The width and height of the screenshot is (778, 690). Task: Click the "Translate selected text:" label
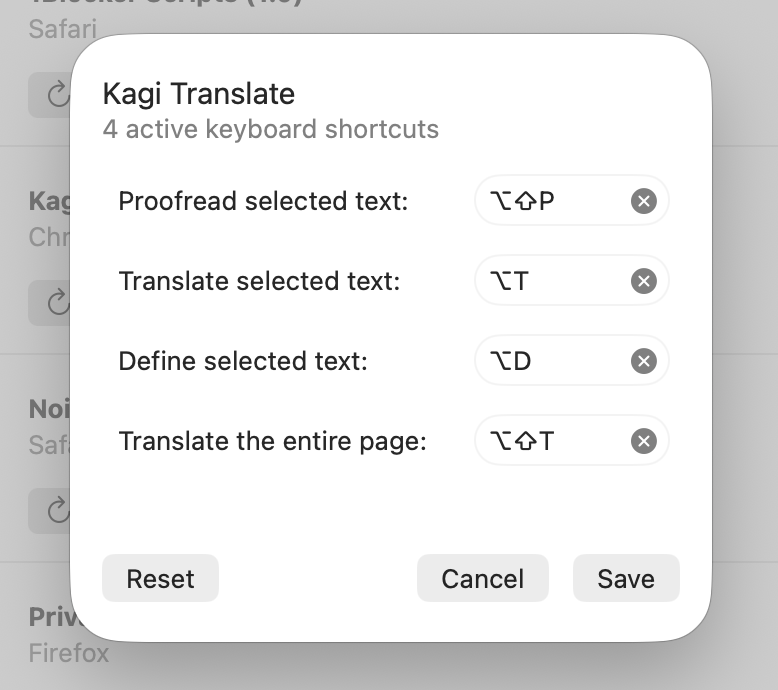[x=259, y=282]
